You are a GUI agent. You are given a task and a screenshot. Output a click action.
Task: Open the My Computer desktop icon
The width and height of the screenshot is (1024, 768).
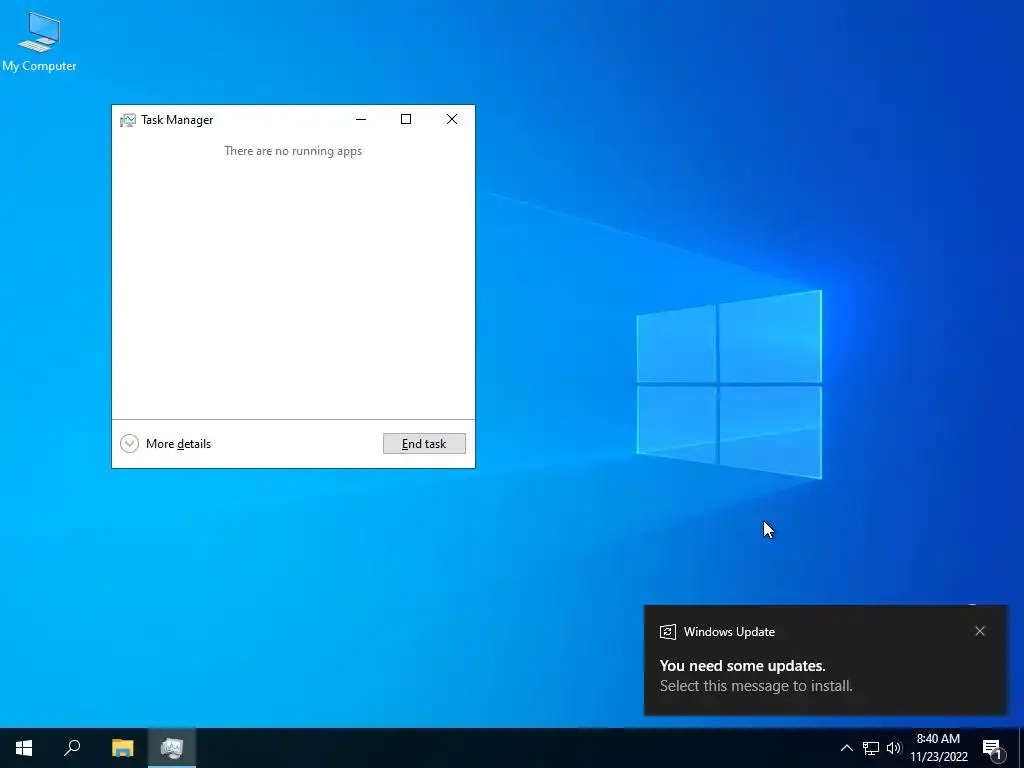coord(39,41)
